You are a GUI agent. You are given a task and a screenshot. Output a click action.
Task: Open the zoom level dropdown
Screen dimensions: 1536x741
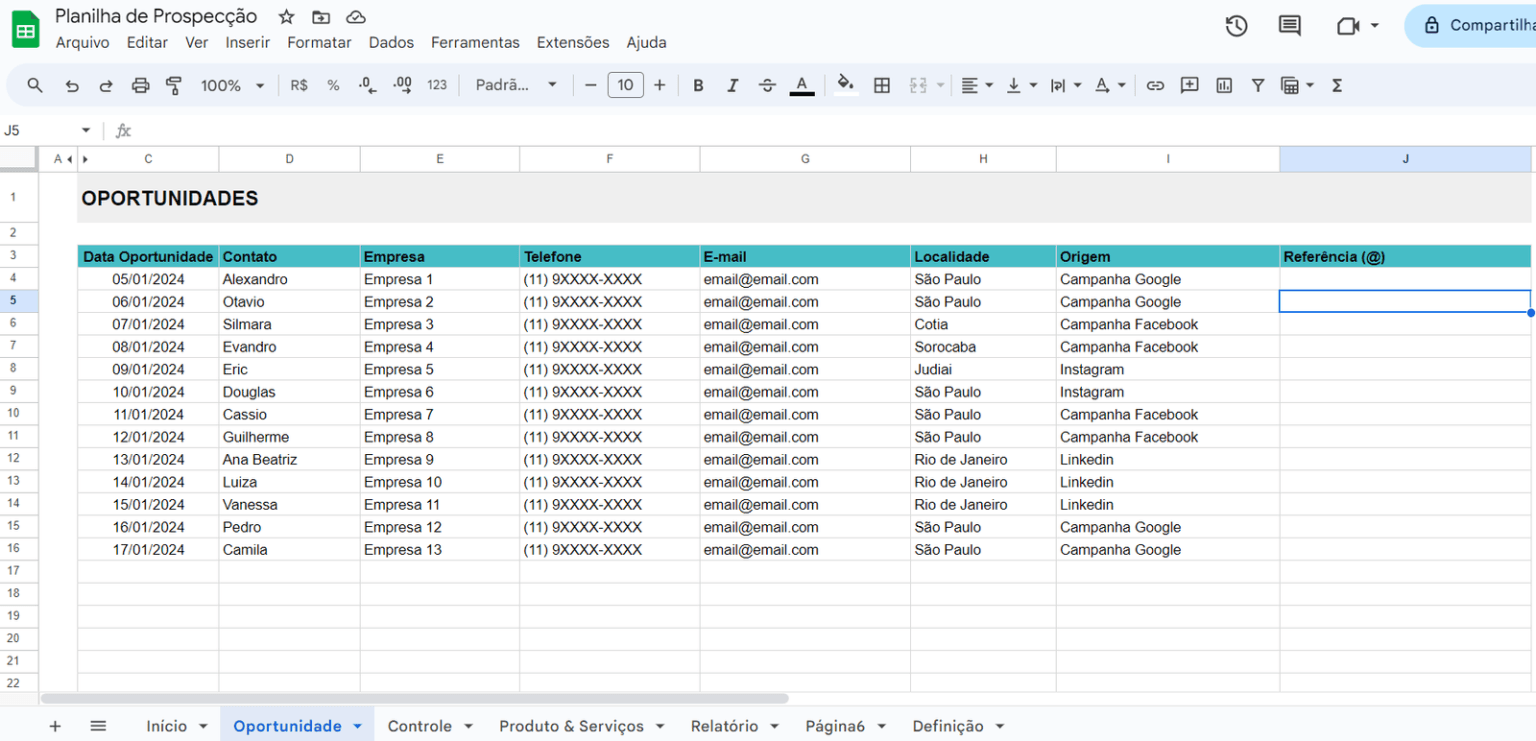point(231,85)
